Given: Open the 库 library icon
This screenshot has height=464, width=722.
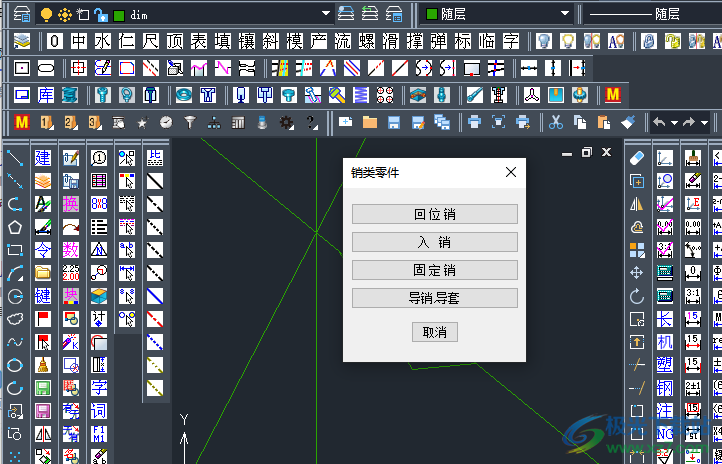Looking at the screenshot, I should pos(46,95).
